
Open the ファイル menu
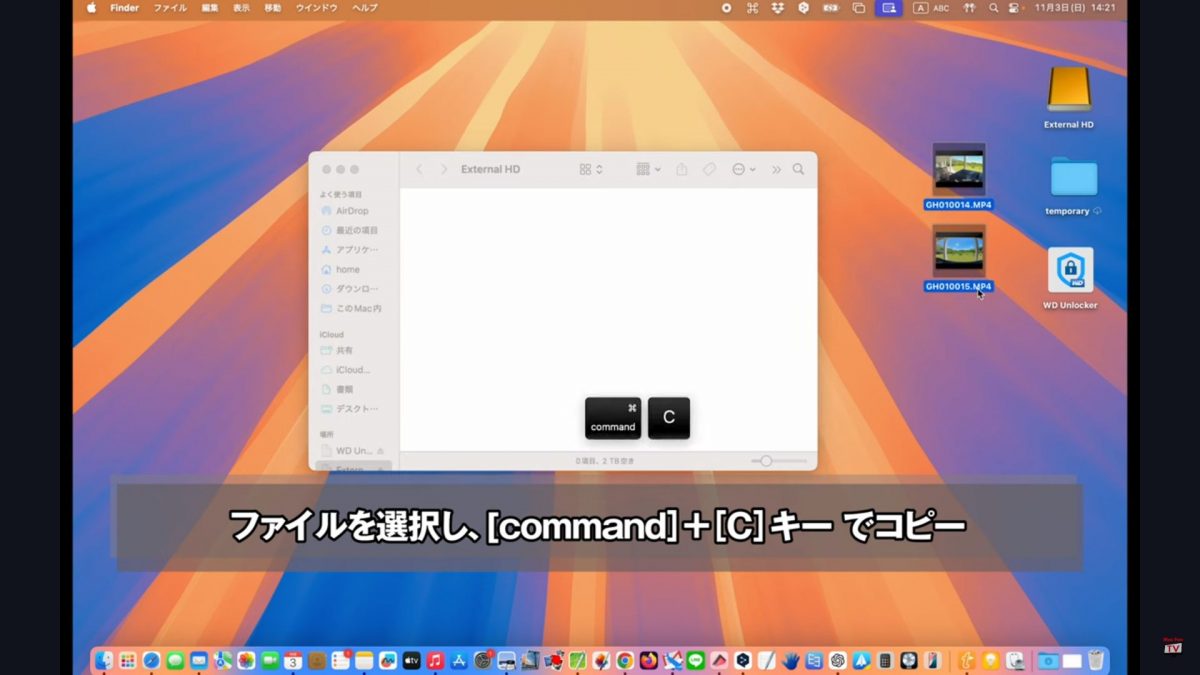tap(170, 8)
